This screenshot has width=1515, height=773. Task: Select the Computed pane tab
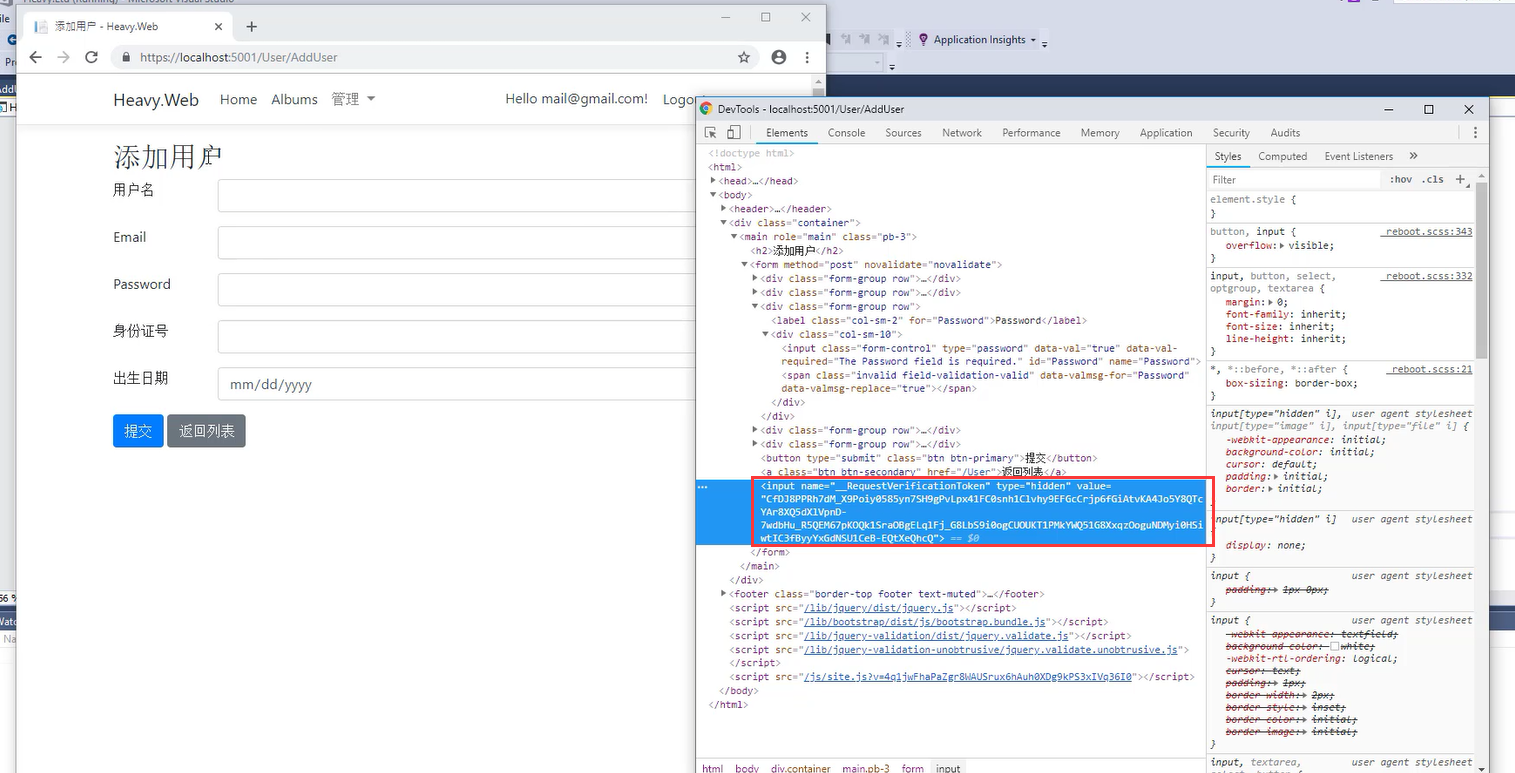click(x=1283, y=156)
